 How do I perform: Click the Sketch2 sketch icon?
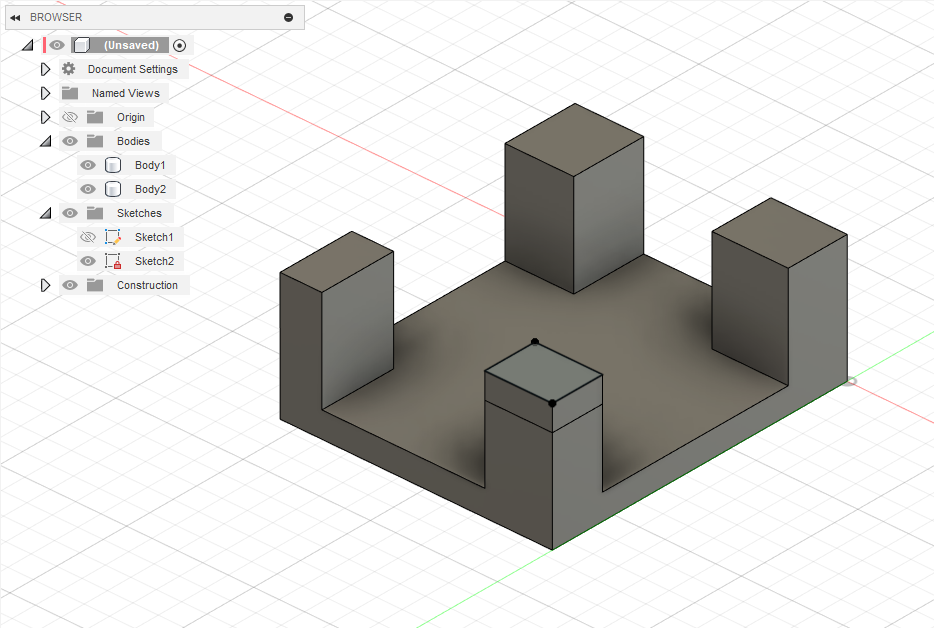coord(113,261)
